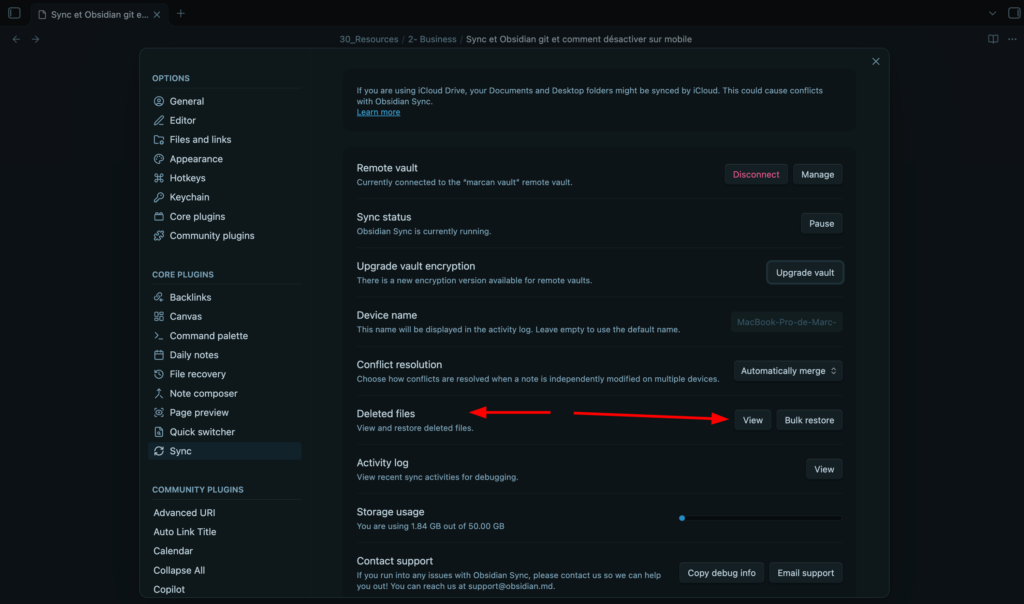The image size is (1024, 604).
Task: Click Copy debug info button
Action: pyautogui.click(x=721, y=573)
